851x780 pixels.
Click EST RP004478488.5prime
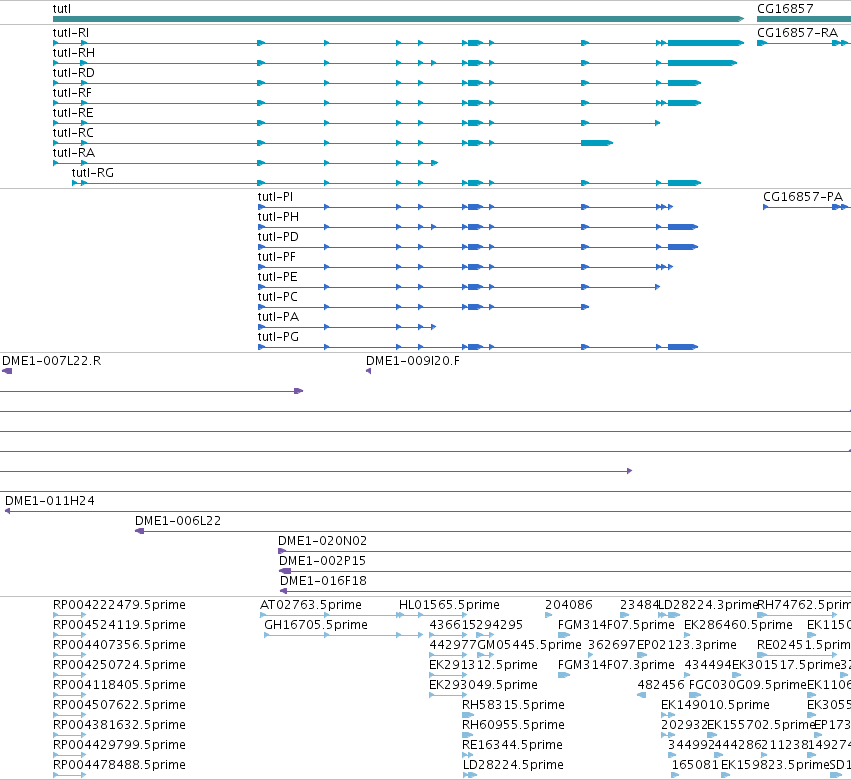tap(119, 765)
